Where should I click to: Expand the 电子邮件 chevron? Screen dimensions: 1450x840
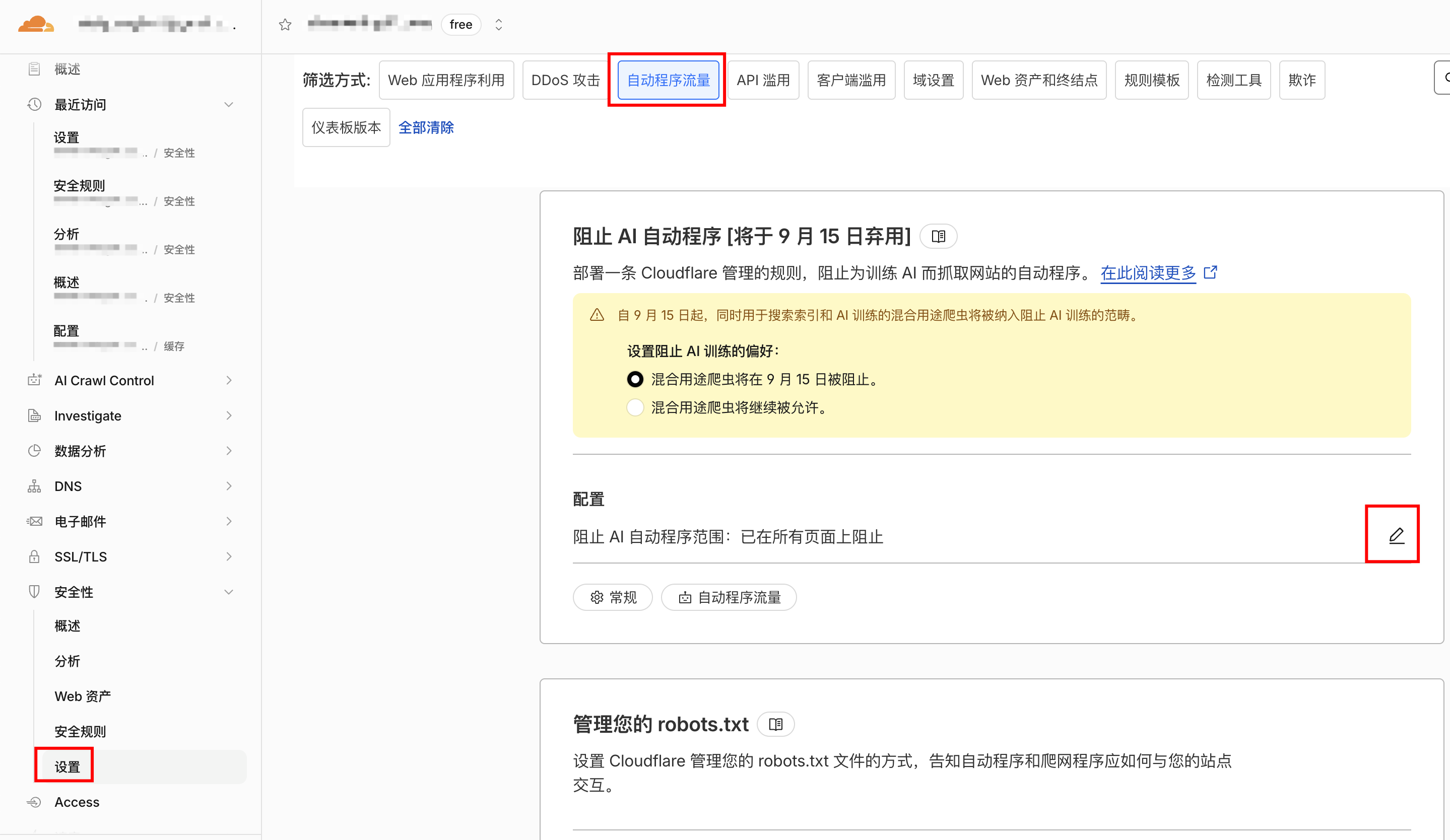point(228,521)
